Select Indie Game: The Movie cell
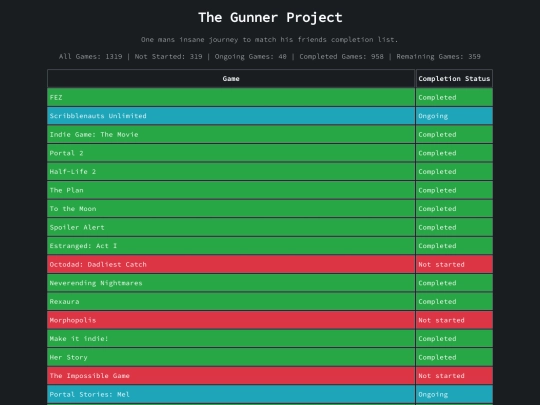540x405 pixels. point(231,134)
